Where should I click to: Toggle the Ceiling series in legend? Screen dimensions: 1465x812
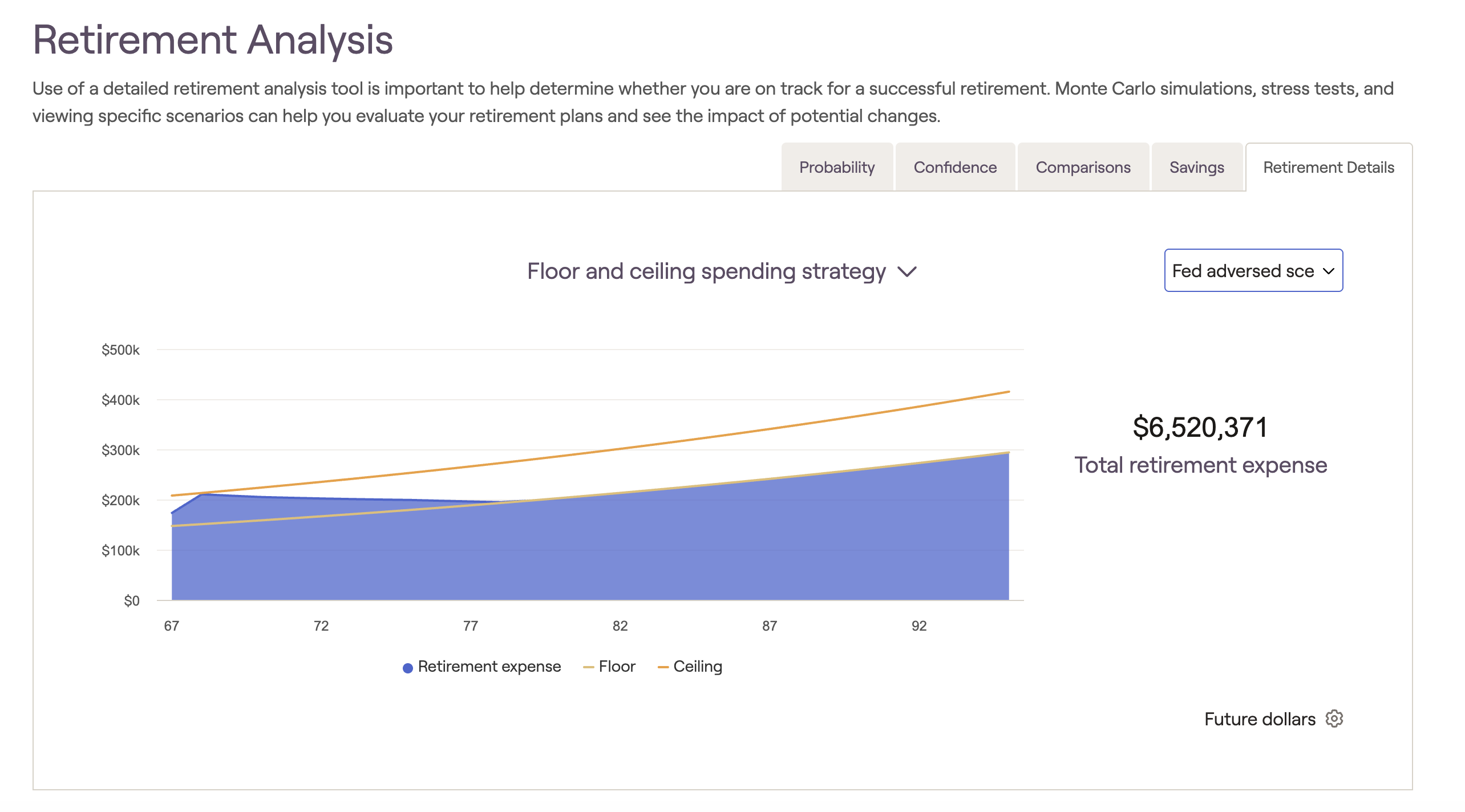[x=690, y=667]
